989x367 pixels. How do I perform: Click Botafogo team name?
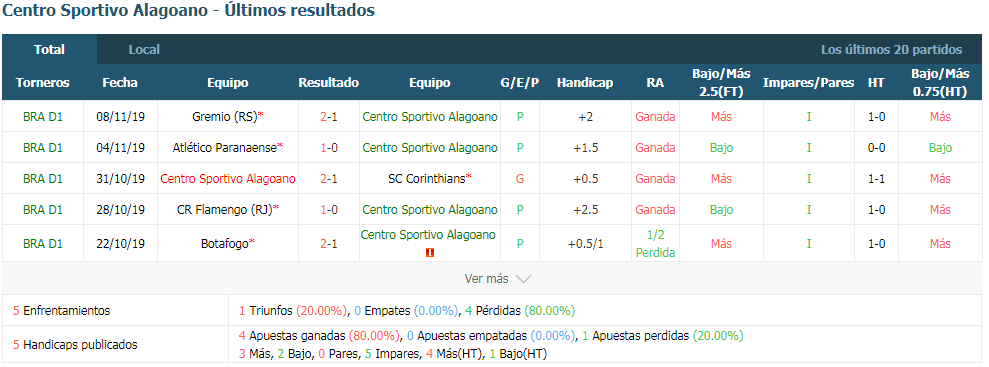click(x=225, y=243)
